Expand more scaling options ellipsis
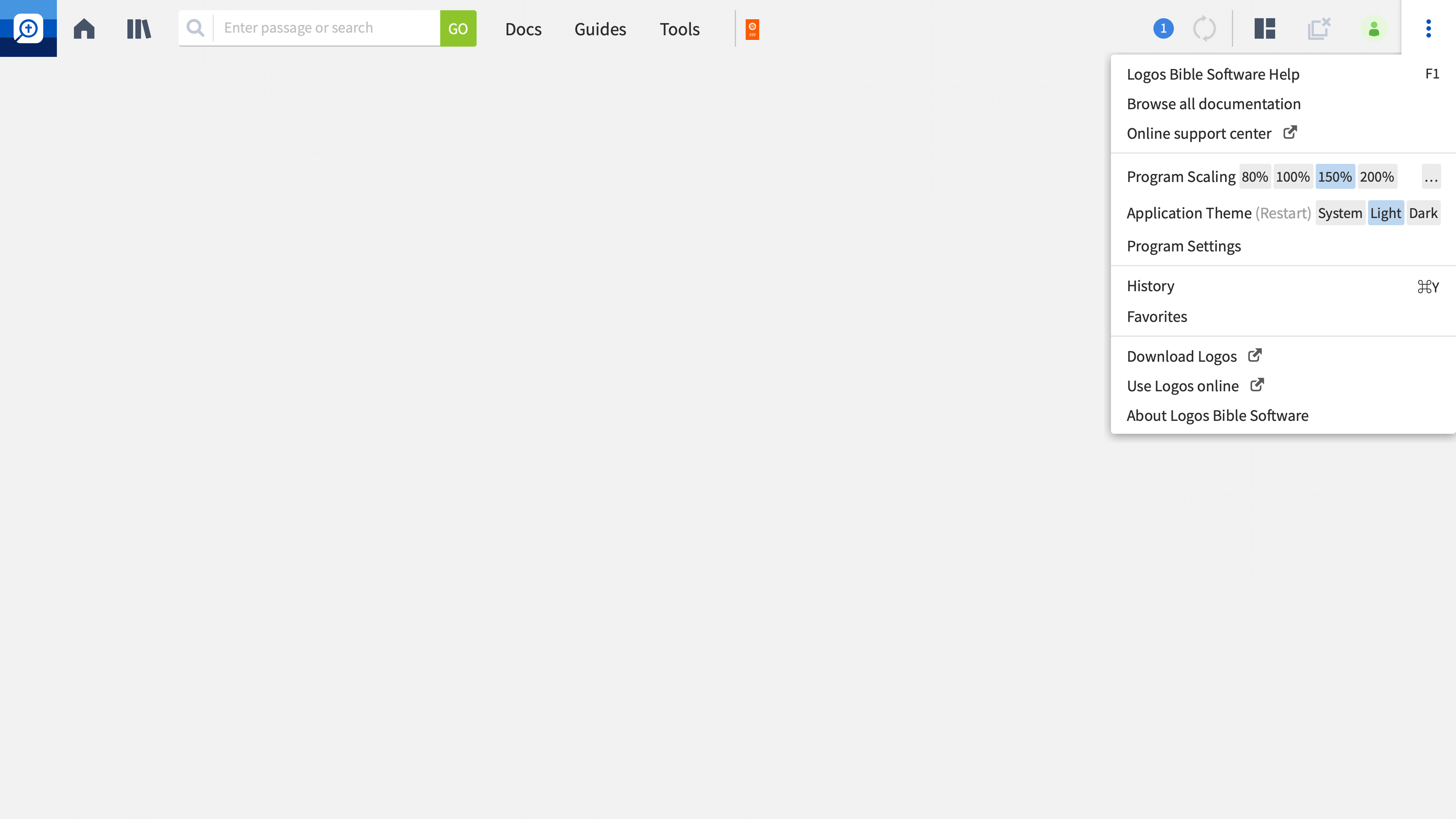This screenshot has height=819, width=1456. pos(1431,177)
